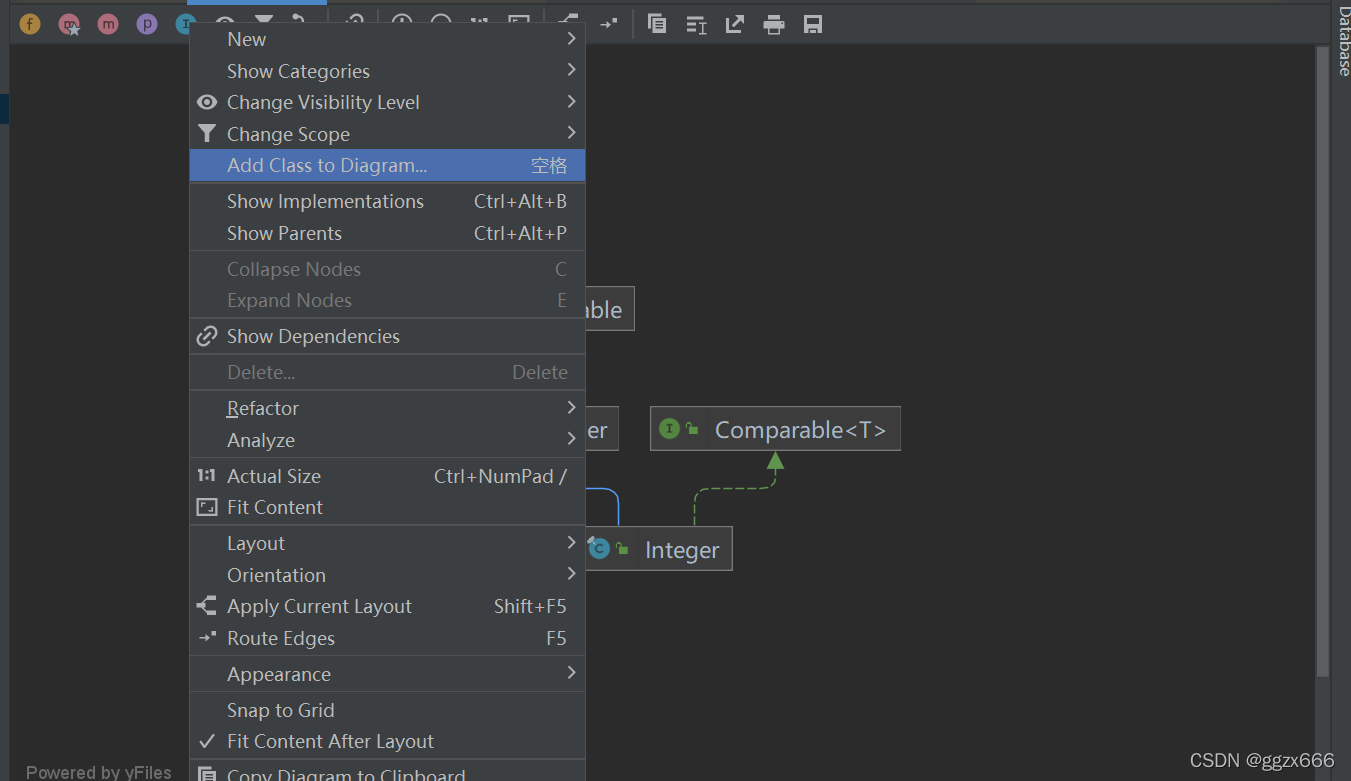The width and height of the screenshot is (1351, 781).
Task: Select Actual Size menu entry
Action: click(x=387, y=476)
